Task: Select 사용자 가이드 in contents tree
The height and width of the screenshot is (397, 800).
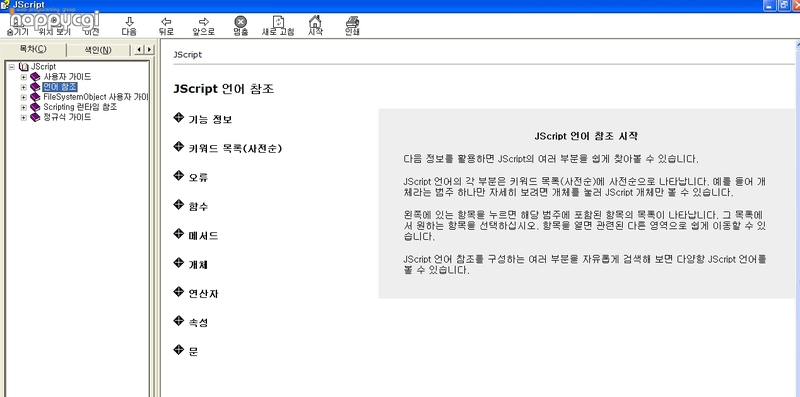Action: tap(67, 77)
